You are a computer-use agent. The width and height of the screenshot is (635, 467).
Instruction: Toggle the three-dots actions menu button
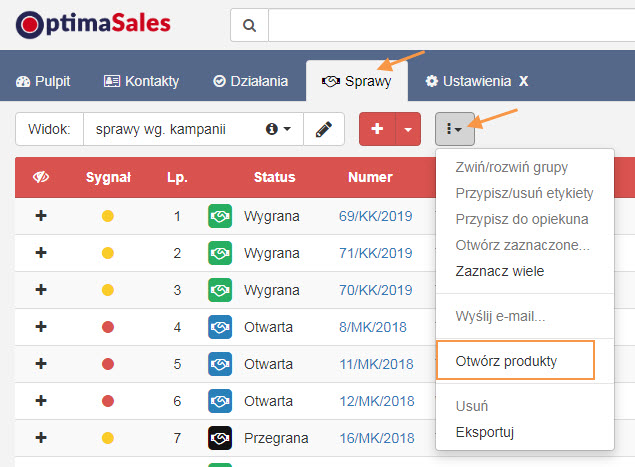tap(454, 129)
